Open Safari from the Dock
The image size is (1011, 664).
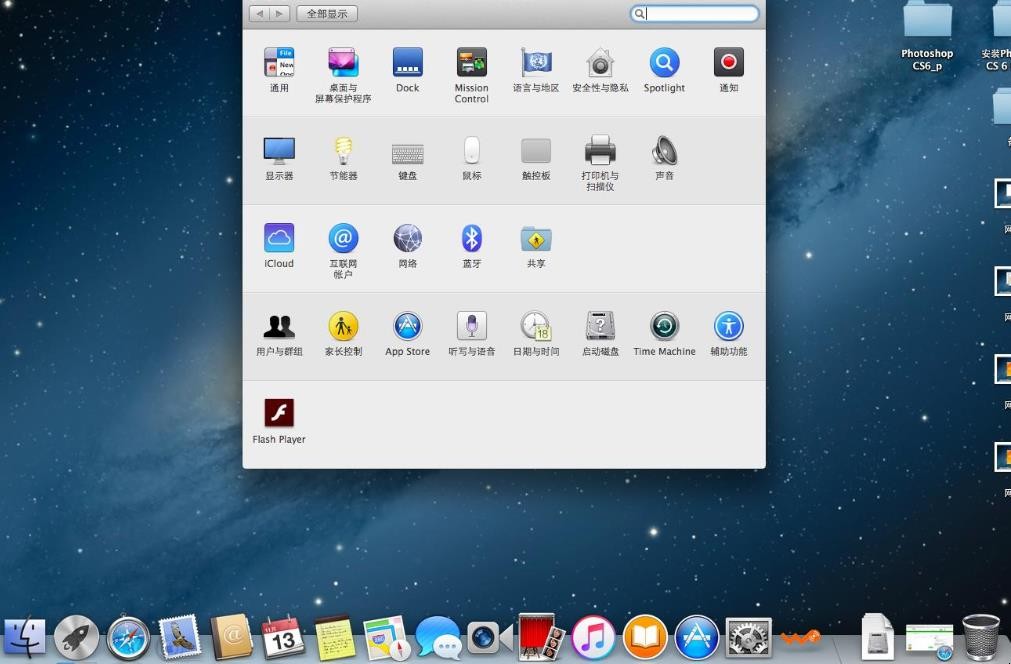pos(128,638)
